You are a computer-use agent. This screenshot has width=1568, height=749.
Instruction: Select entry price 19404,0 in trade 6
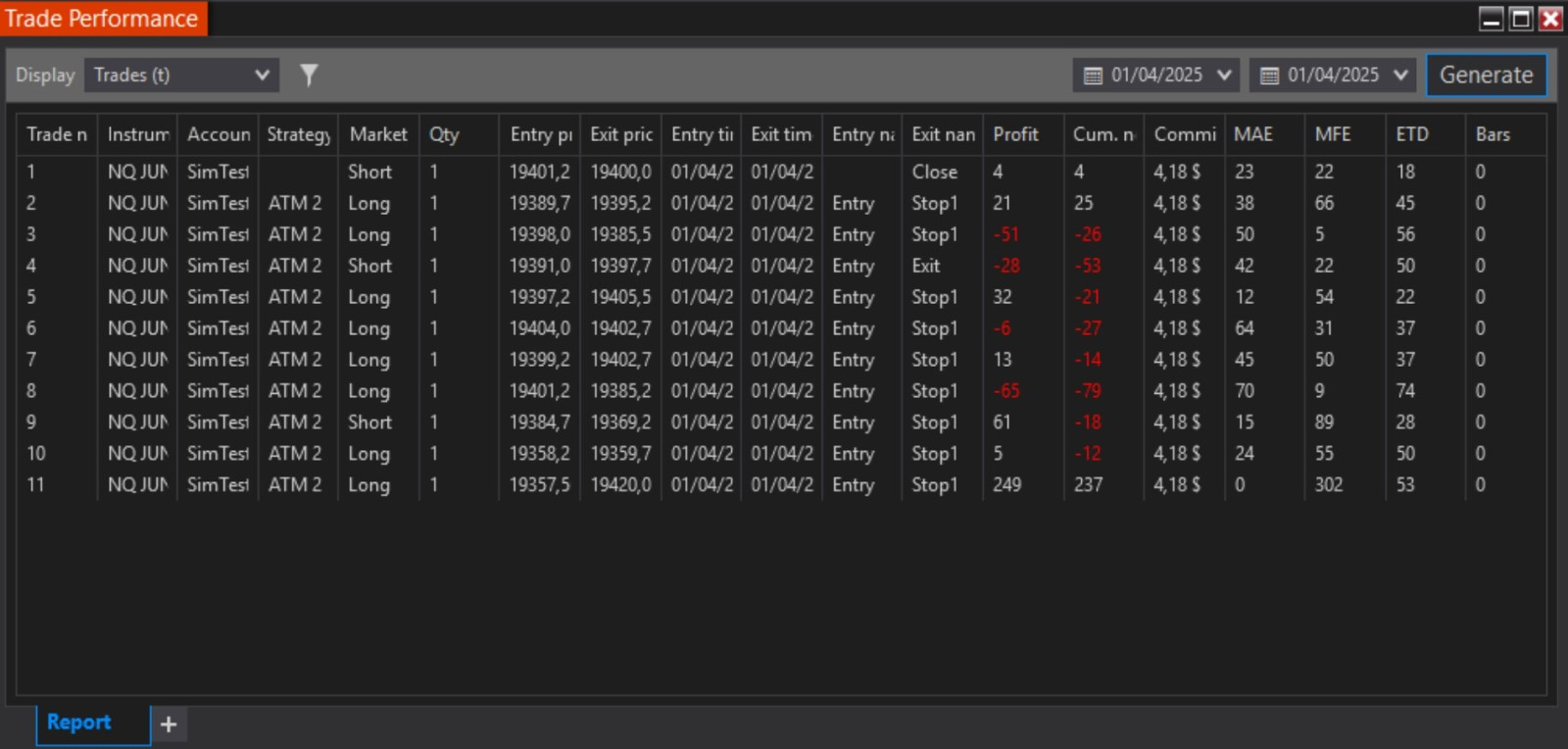[x=539, y=328]
